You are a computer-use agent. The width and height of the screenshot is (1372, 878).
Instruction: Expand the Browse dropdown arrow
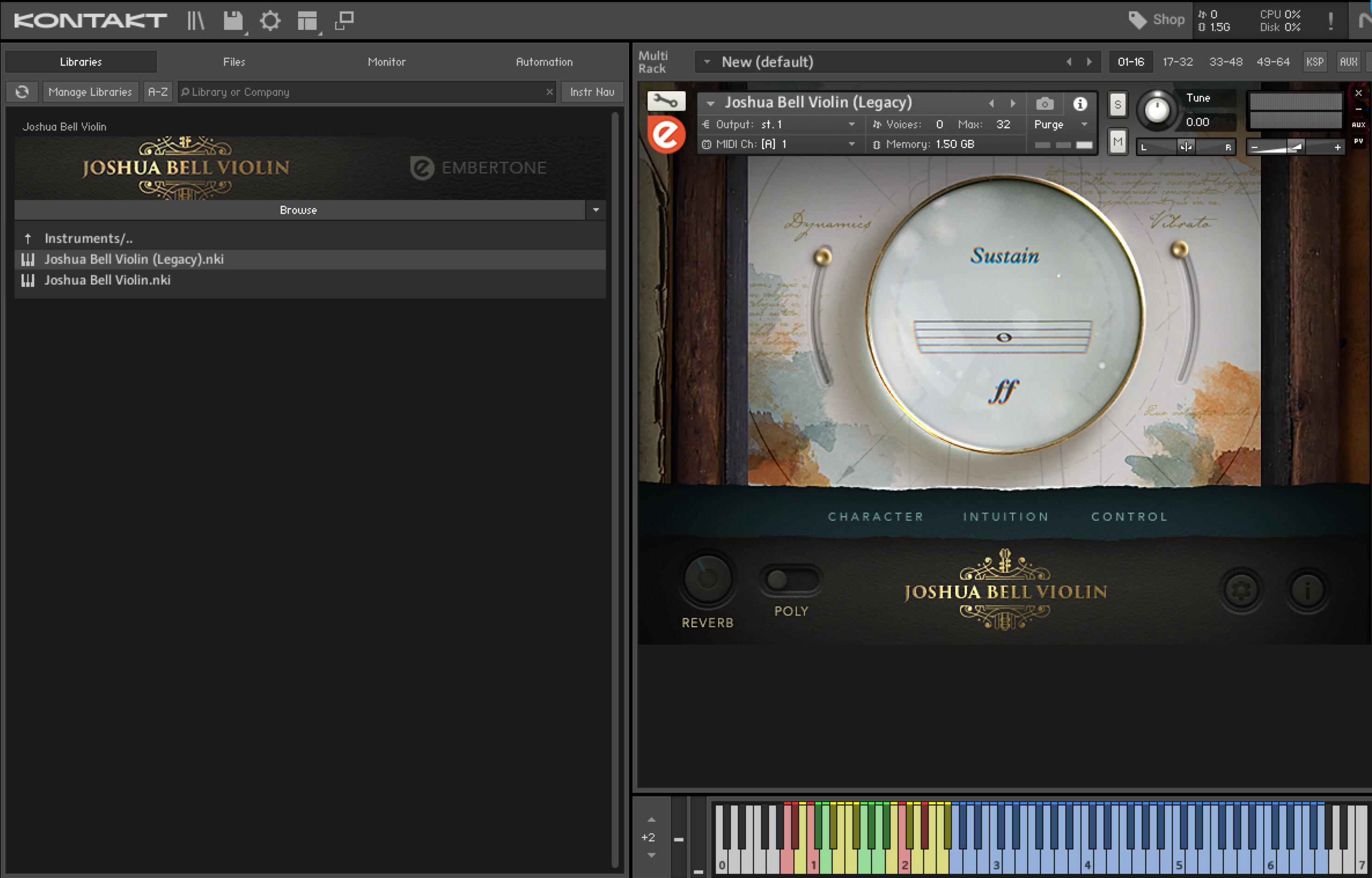click(x=596, y=210)
